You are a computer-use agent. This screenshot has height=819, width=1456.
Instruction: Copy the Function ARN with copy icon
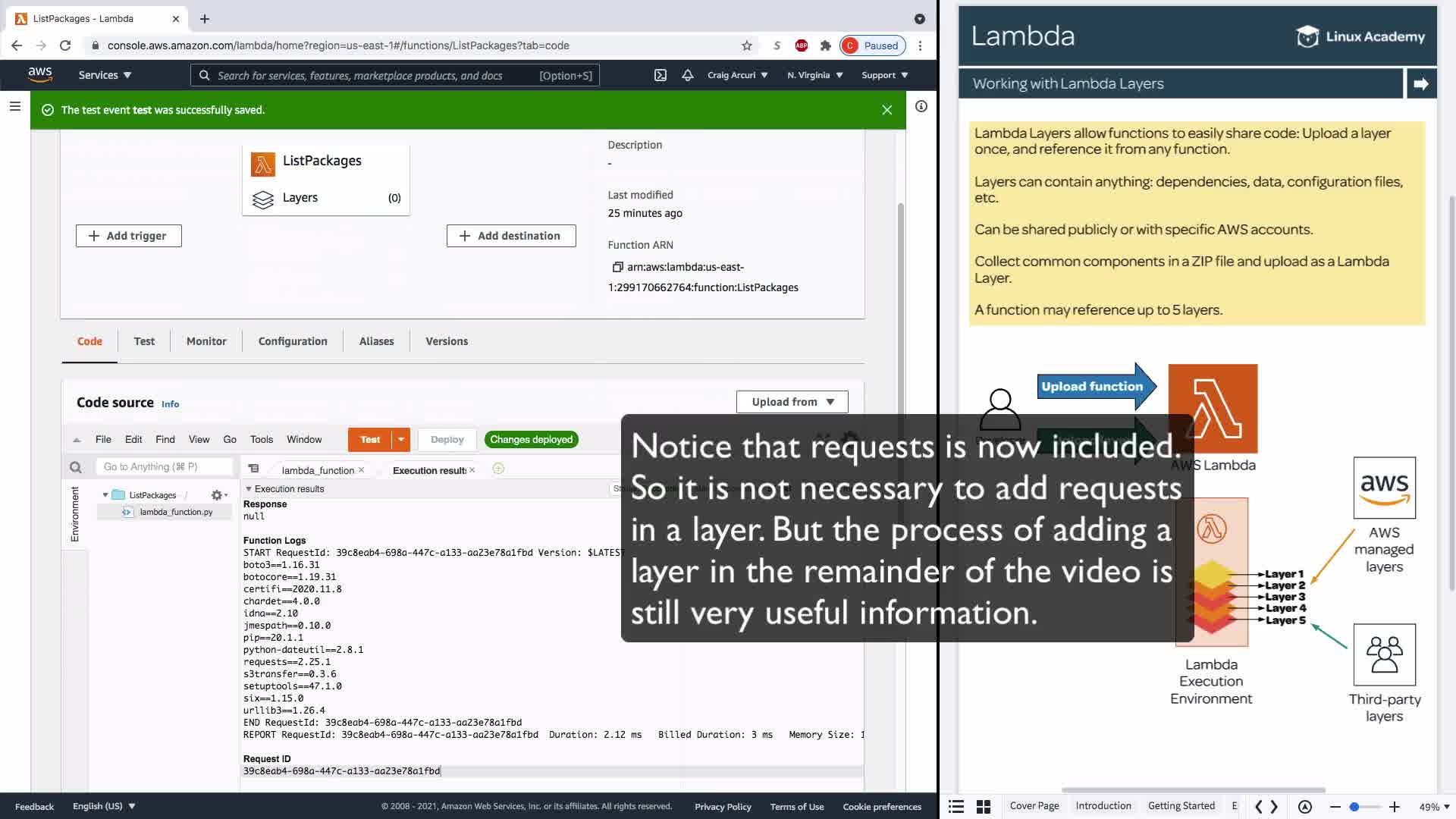[617, 267]
